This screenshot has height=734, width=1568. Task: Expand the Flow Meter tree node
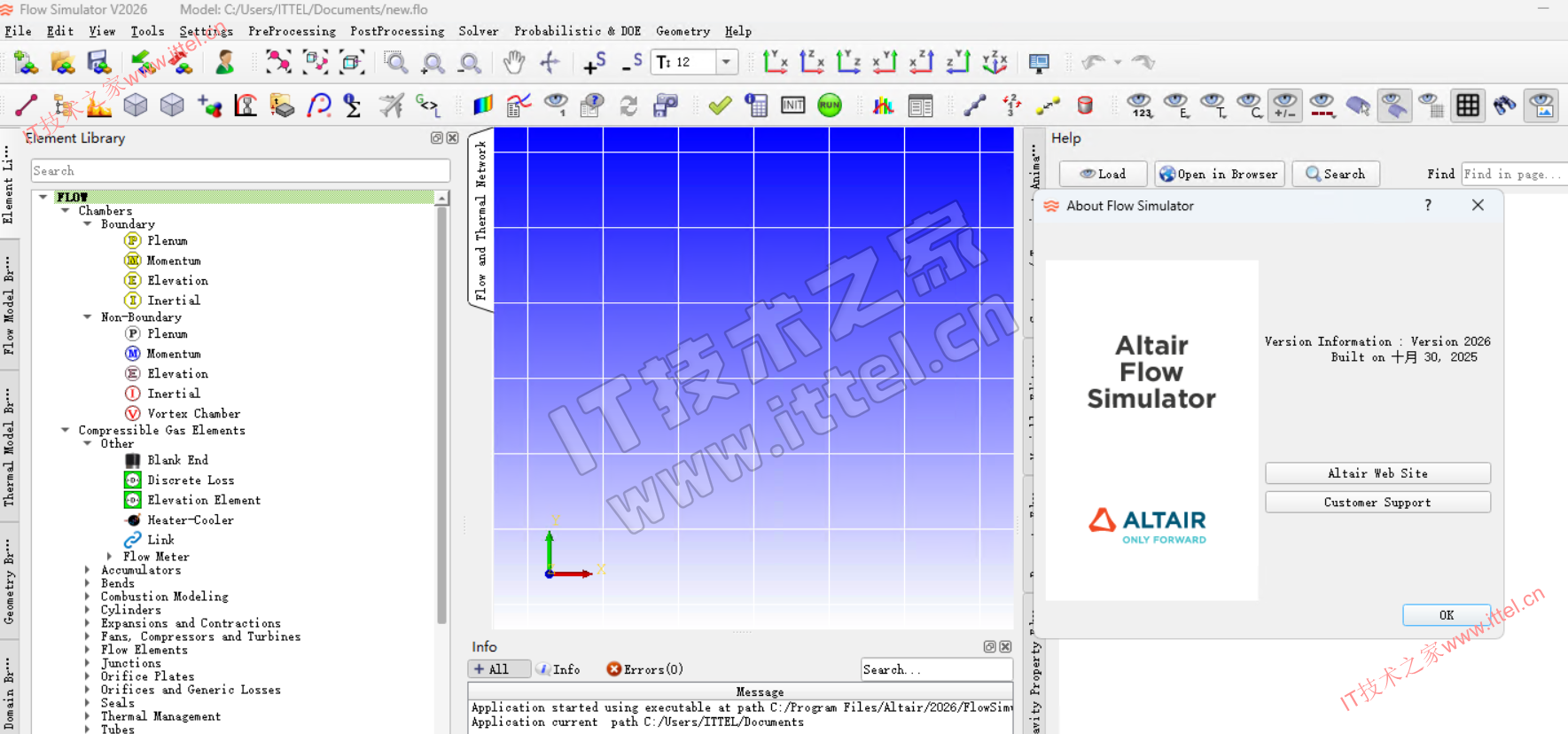(110, 557)
